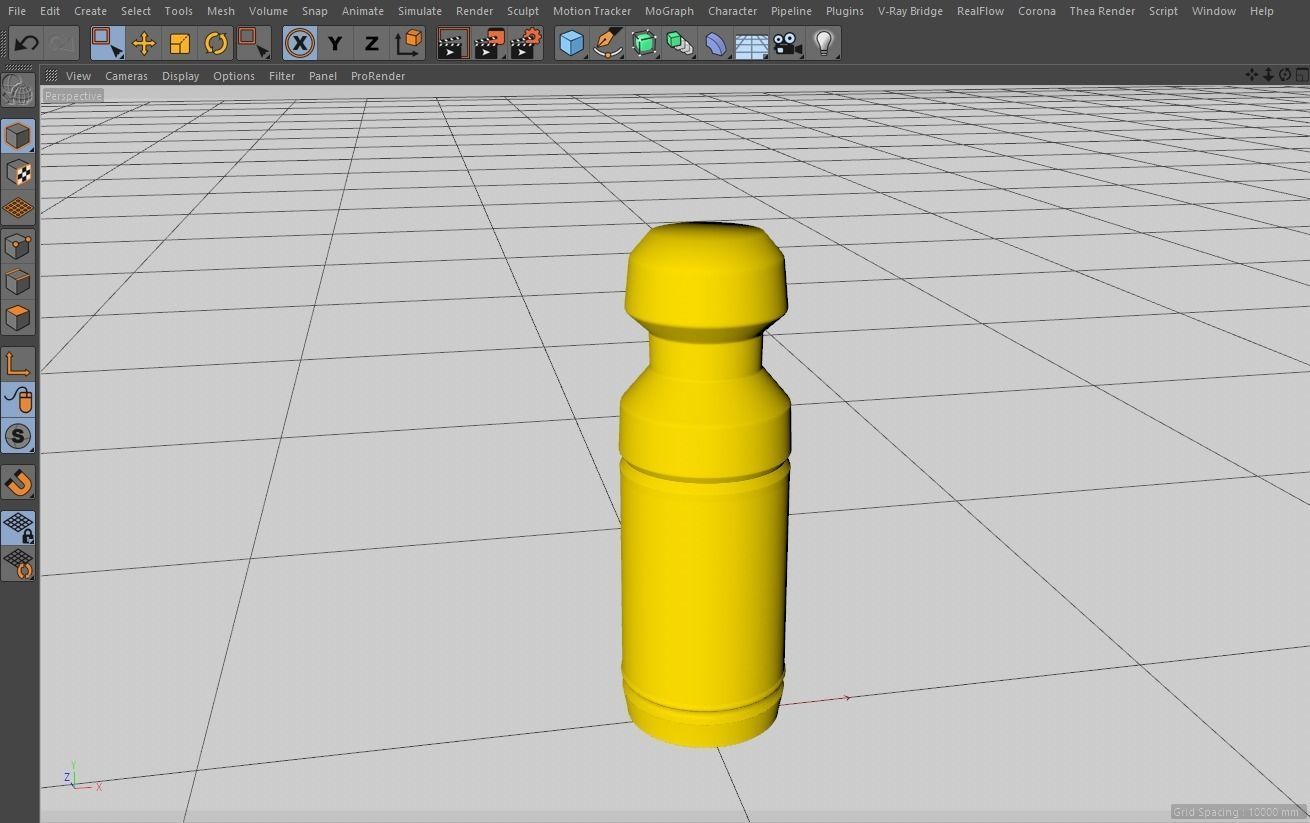This screenshot has height=823, width=1310.
Task: Open the Thea Render menu
Action: click(1102, 11)
